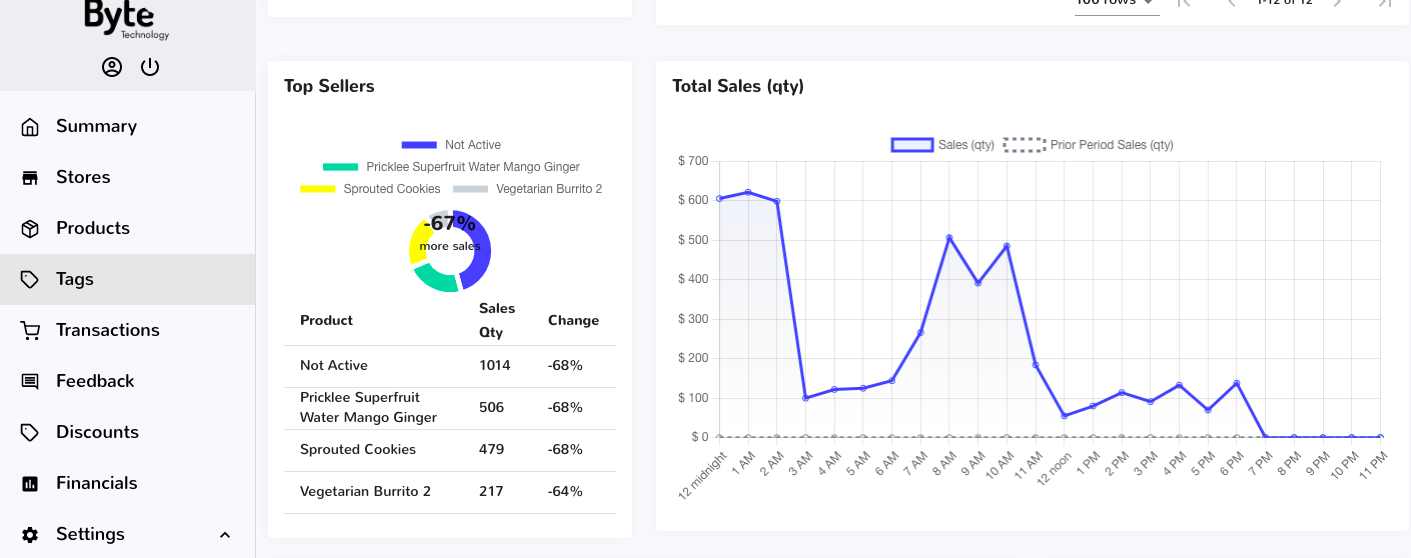
Task: Open the user account icon
Action: [x=112, y=67]
